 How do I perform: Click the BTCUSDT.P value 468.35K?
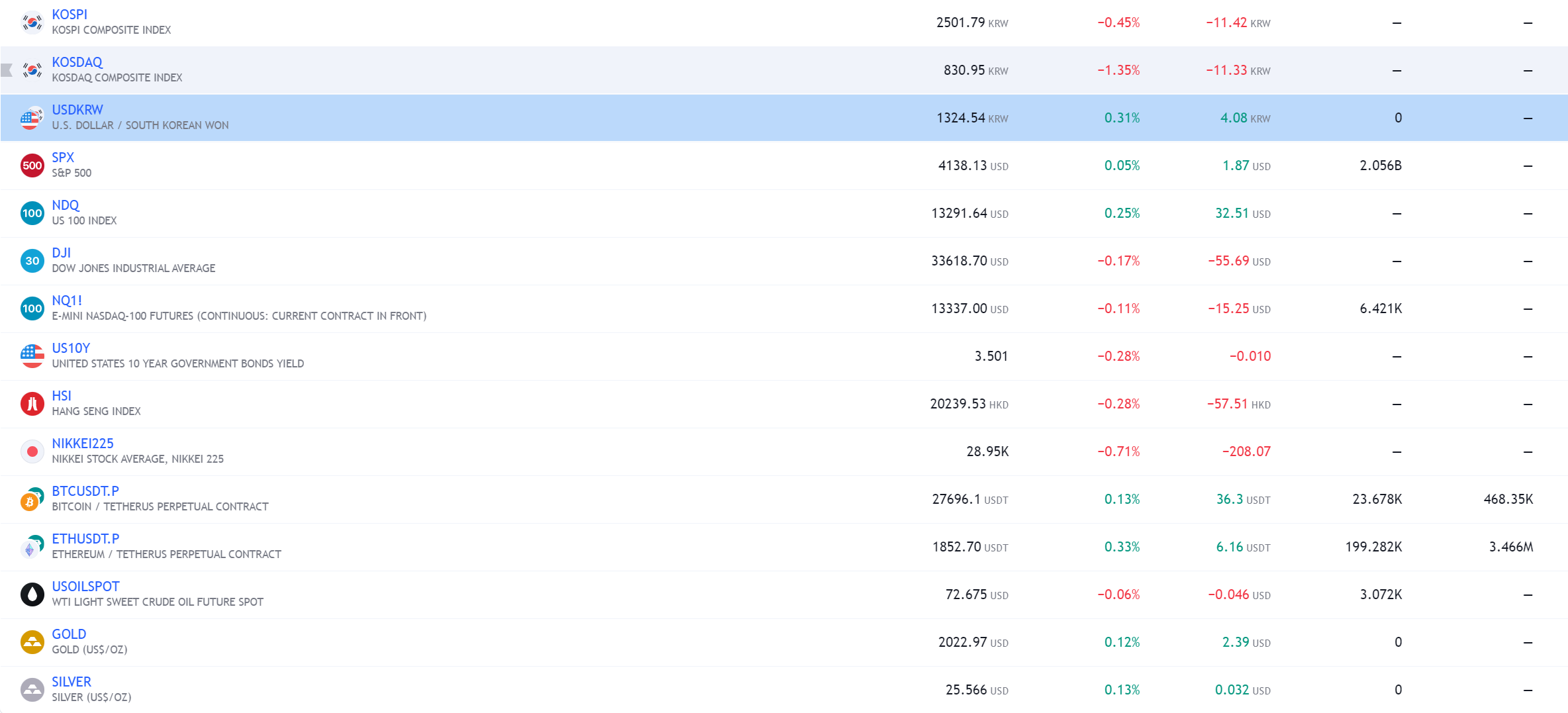point(1508,499)
